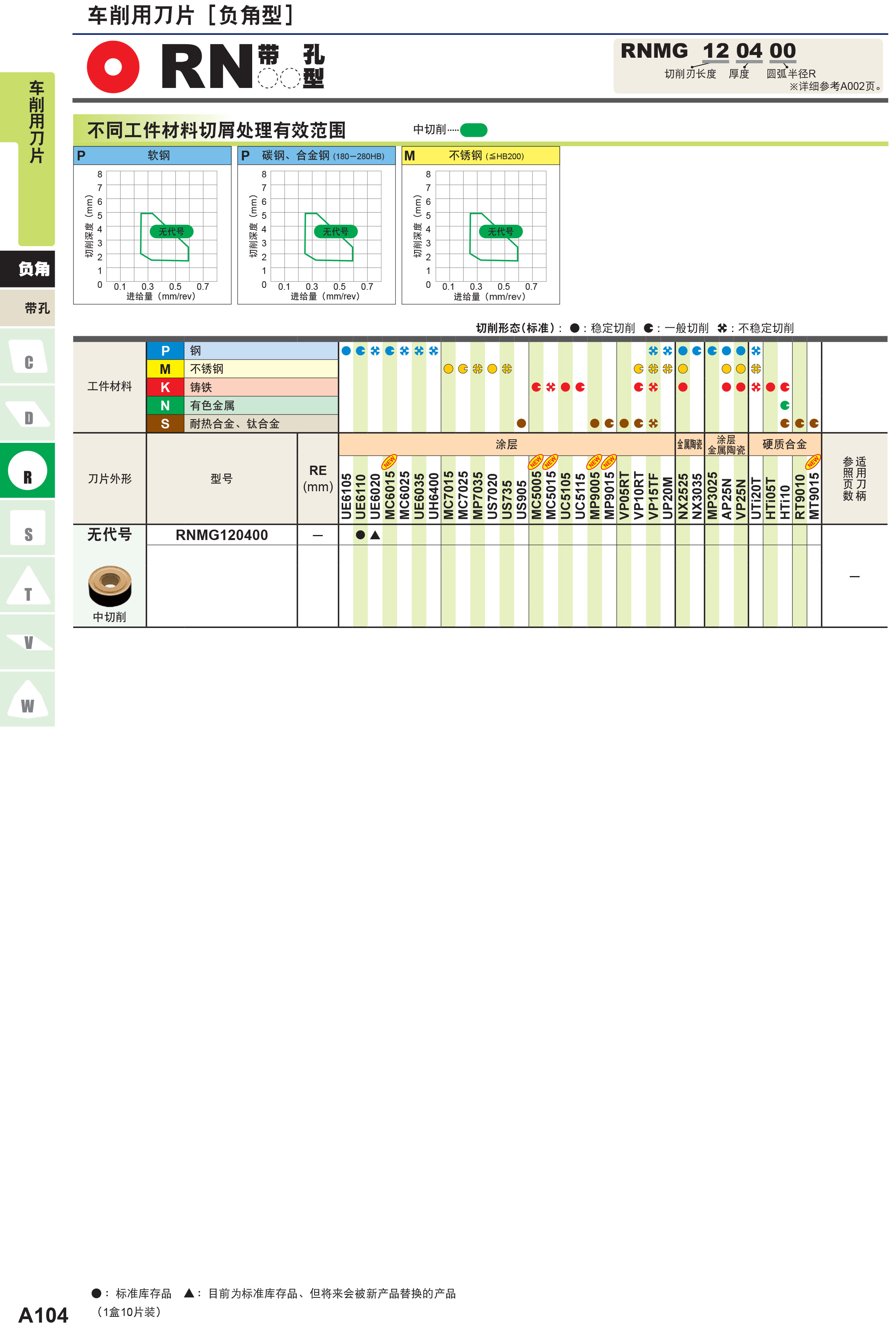
Task: Click the NEW badge above MT9015
Action: (813, 461)
